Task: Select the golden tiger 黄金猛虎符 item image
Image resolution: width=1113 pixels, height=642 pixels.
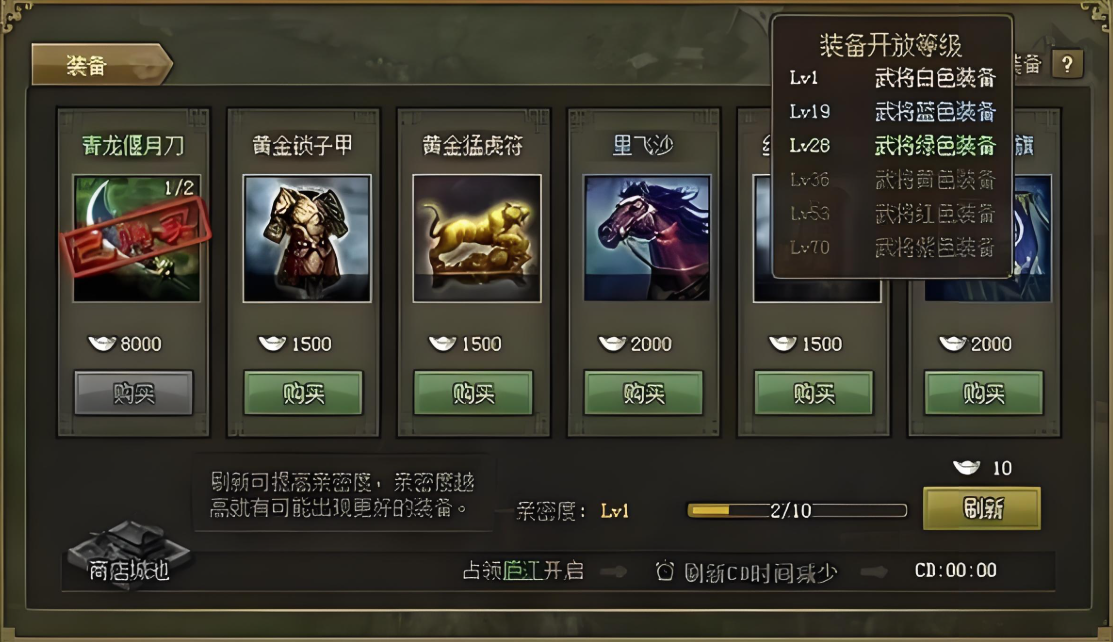Action: 477,239
